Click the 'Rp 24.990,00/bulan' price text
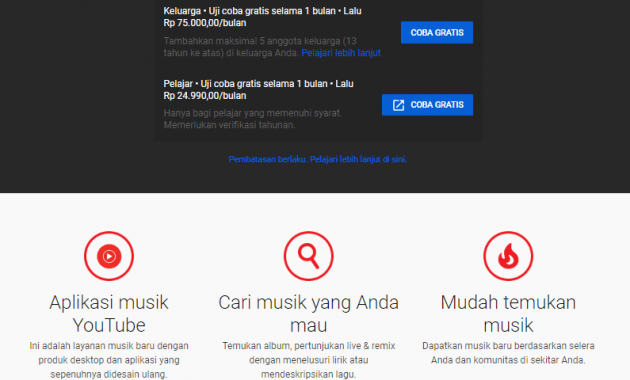The image size is (630, 380). [x=205, y=96]
